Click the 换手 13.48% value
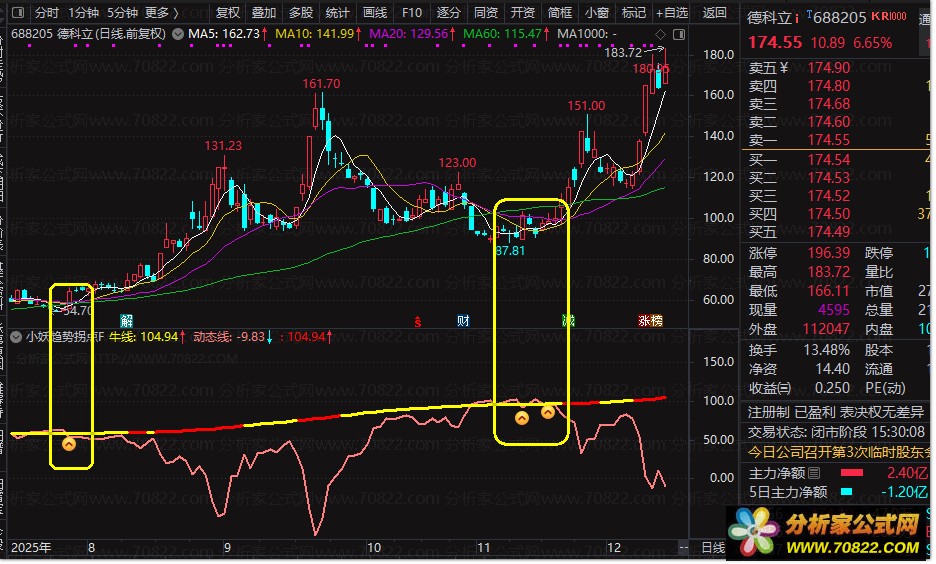This screenshot has height=564, width=936. [827, 350]
